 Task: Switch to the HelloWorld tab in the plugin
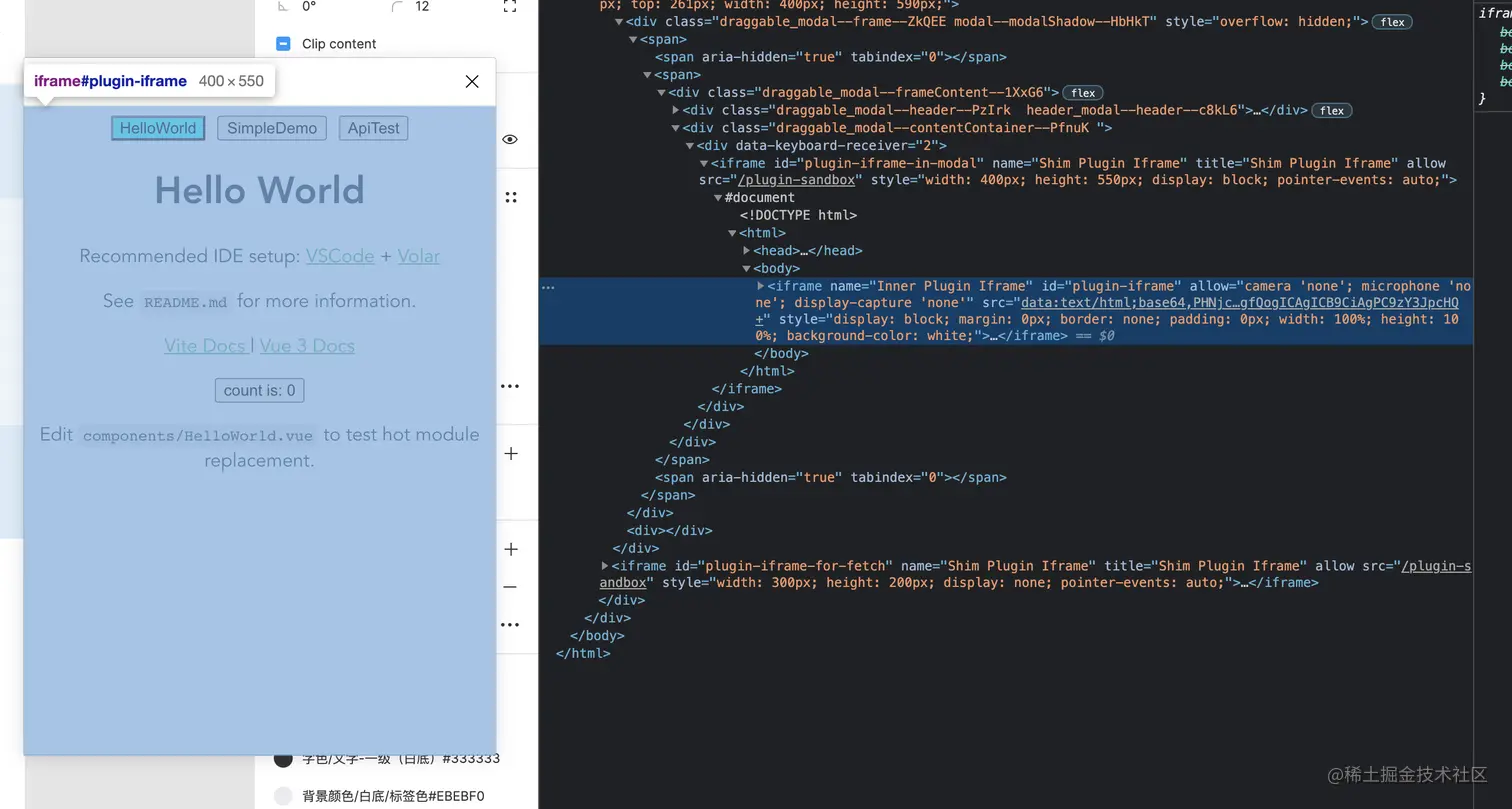(x=158, y=128)
